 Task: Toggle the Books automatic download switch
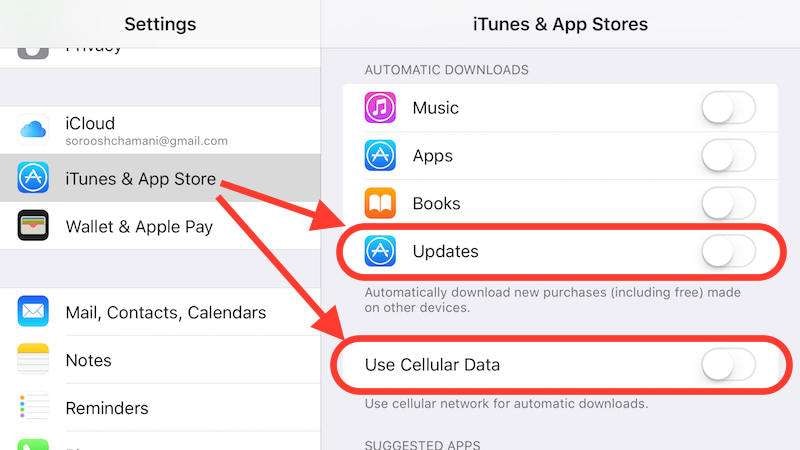pyautogui.click(x=728, y=203)
